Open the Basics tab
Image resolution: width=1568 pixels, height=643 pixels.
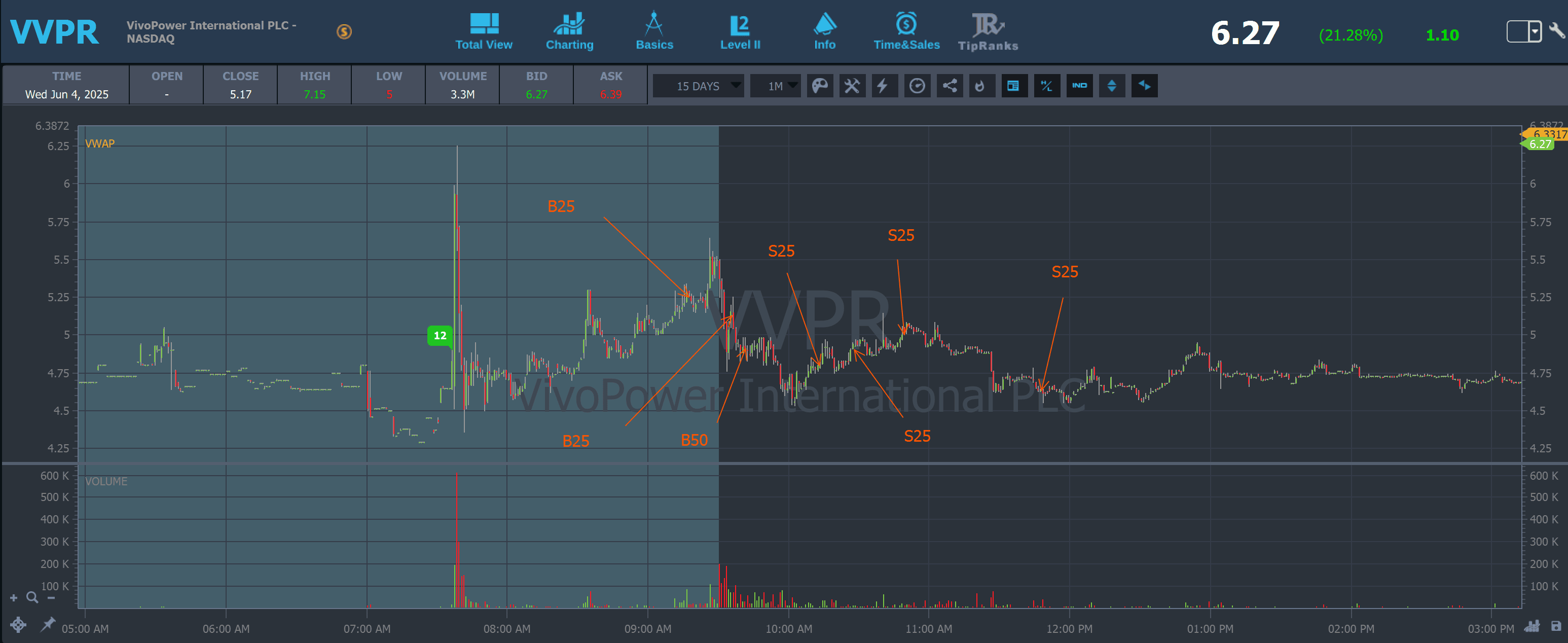tap(654, 31)
